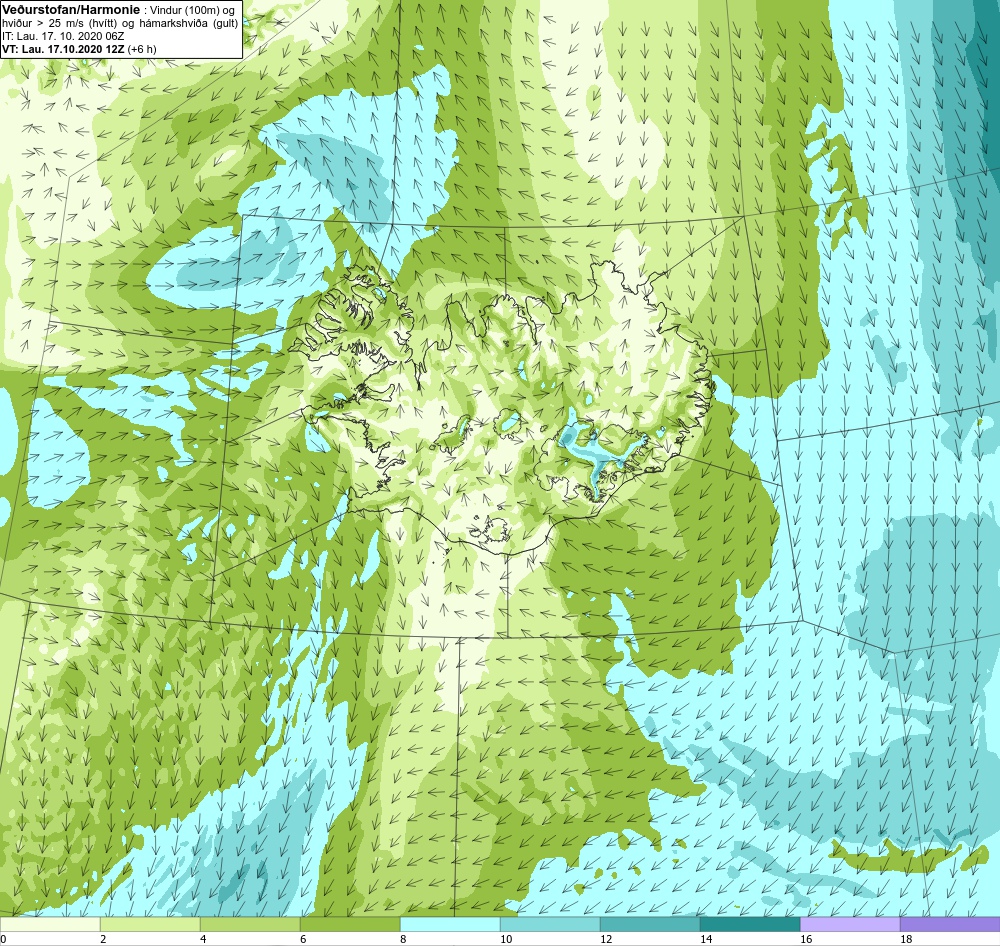Click the 0–2 m/s pale yellow legend swatch
Image resolution: width=1000 pixels, height=946 pixels.
point(50,924)
